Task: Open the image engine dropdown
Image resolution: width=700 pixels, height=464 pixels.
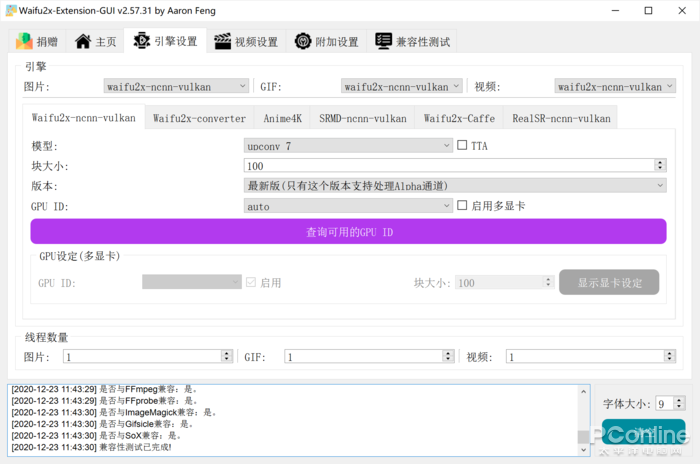Action: [177, 87]
